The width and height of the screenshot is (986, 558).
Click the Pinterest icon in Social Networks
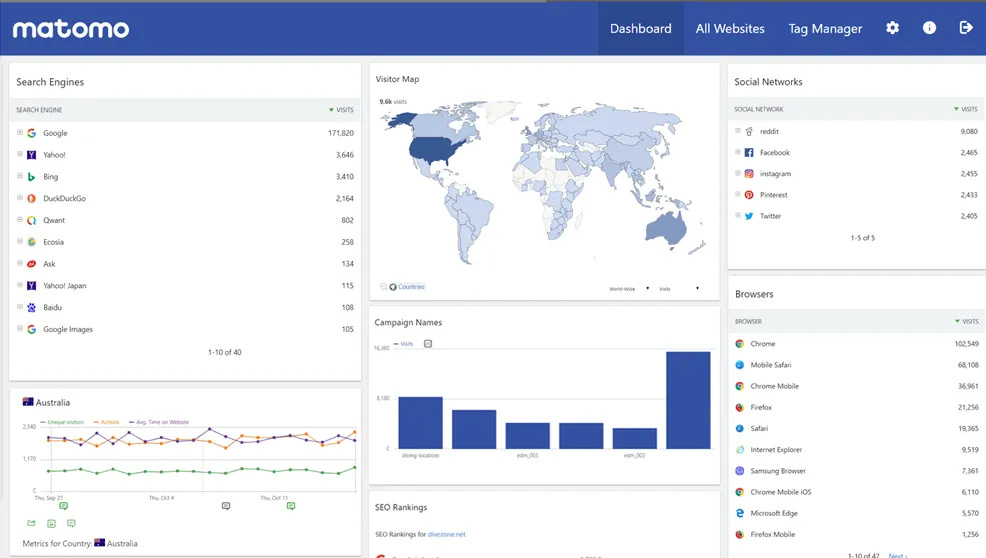click(x=749, y=195)
